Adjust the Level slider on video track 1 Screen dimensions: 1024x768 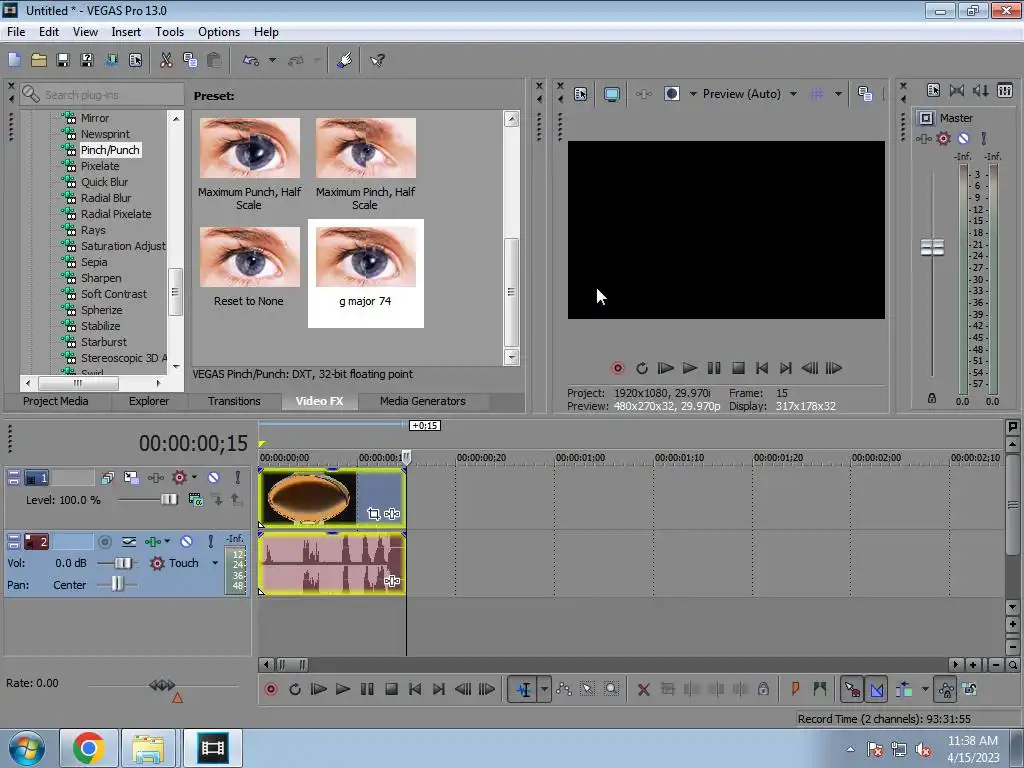tap(168, 500)
